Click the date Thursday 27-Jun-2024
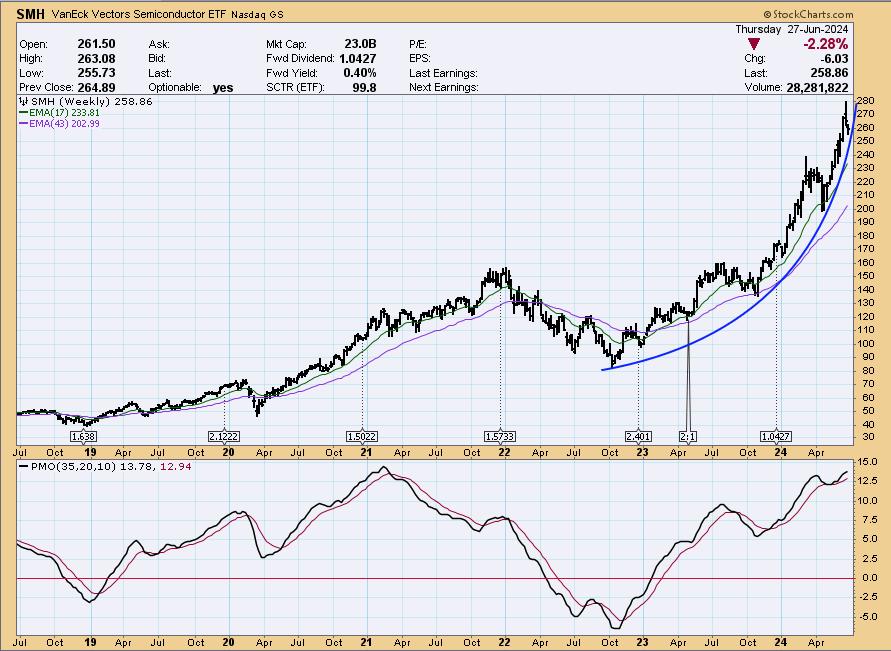Screen dimensions: 891x651 792,29
